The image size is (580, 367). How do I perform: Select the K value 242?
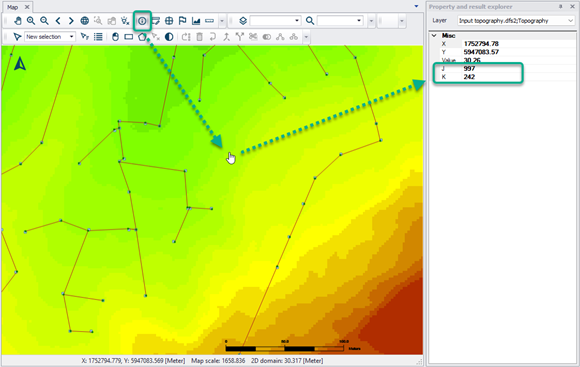coord(469,77)
